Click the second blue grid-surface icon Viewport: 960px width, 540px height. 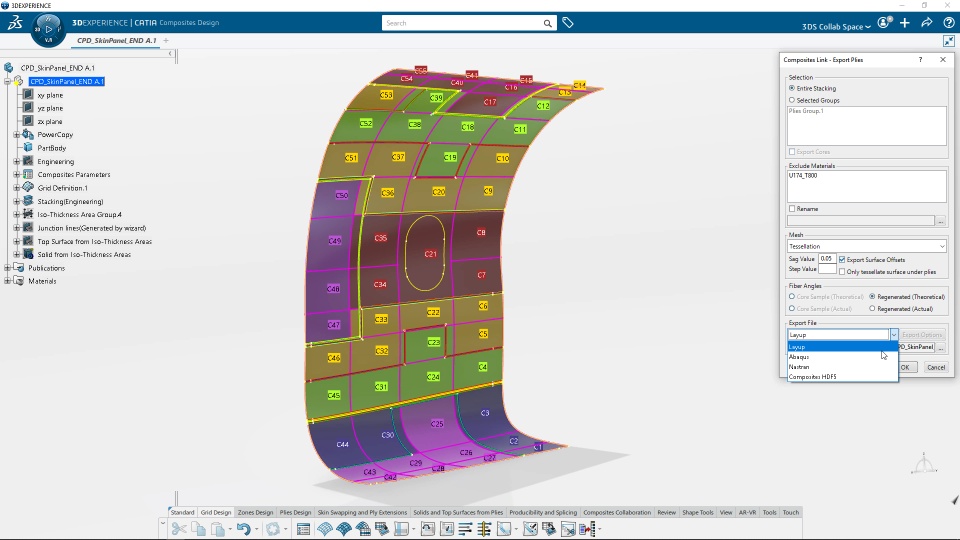344,529
